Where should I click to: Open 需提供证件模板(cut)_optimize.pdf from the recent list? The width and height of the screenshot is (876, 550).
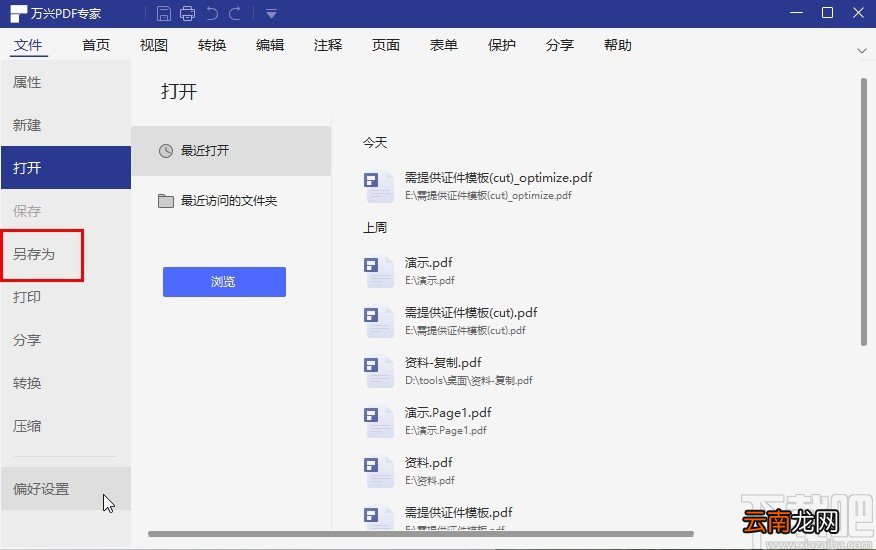[x=498, y=178]
